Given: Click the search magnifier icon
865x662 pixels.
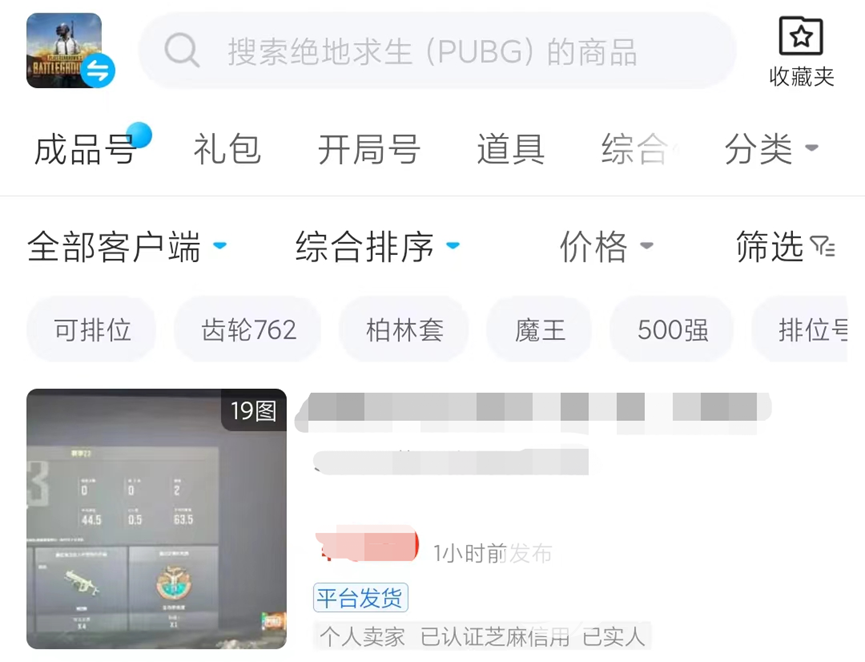Looking at the screenshot, I should click(x=181, y=50).
